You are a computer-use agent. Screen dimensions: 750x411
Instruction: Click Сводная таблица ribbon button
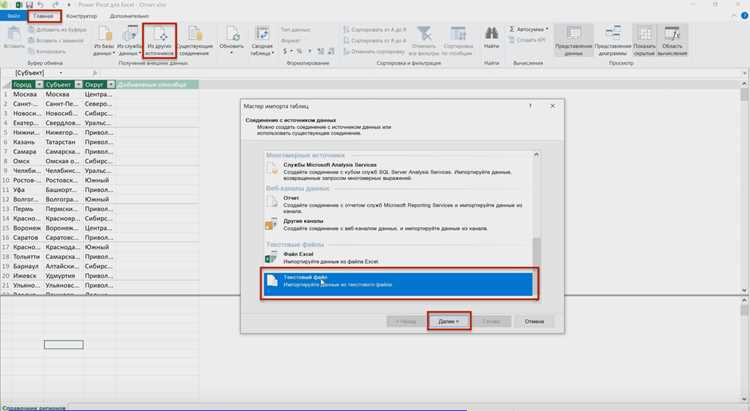(x=262, y=41)
